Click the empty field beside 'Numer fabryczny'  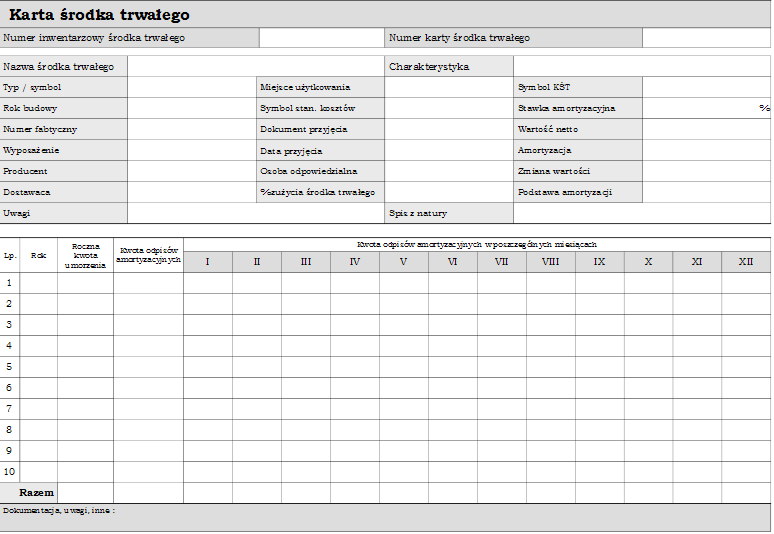[x=192, y=129]
